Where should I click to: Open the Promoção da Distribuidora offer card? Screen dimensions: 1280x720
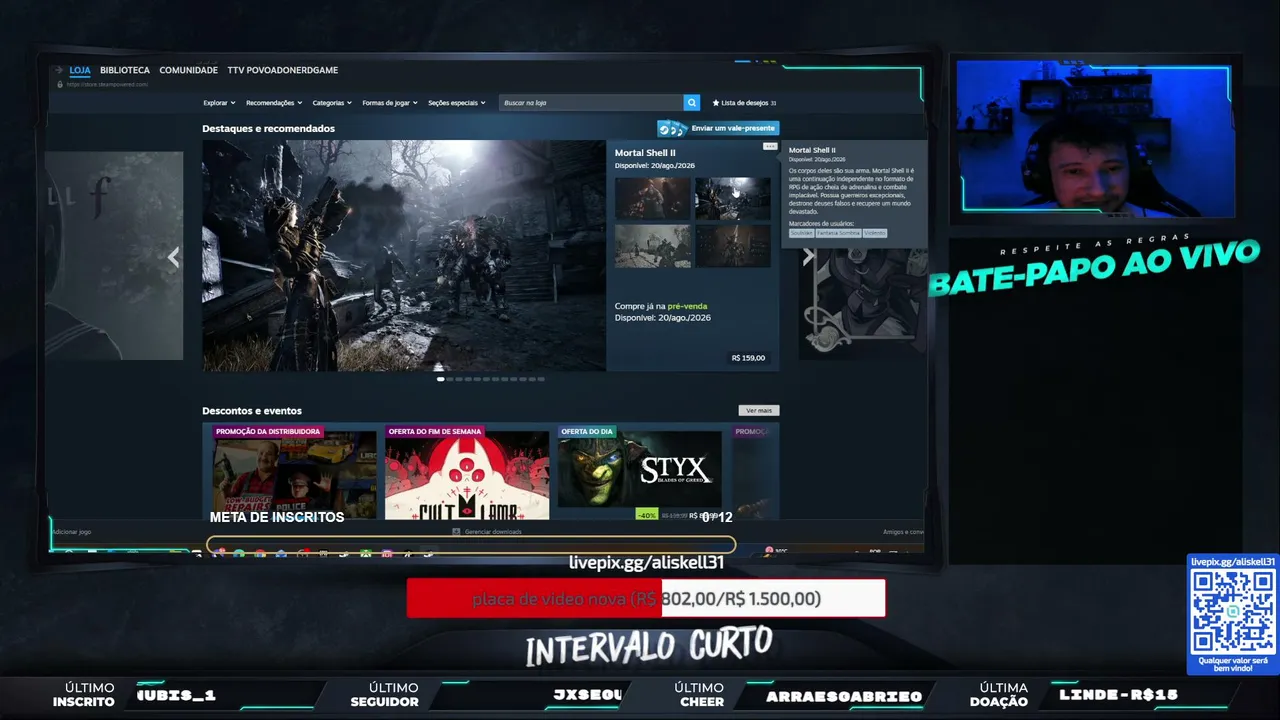(294, 472)
